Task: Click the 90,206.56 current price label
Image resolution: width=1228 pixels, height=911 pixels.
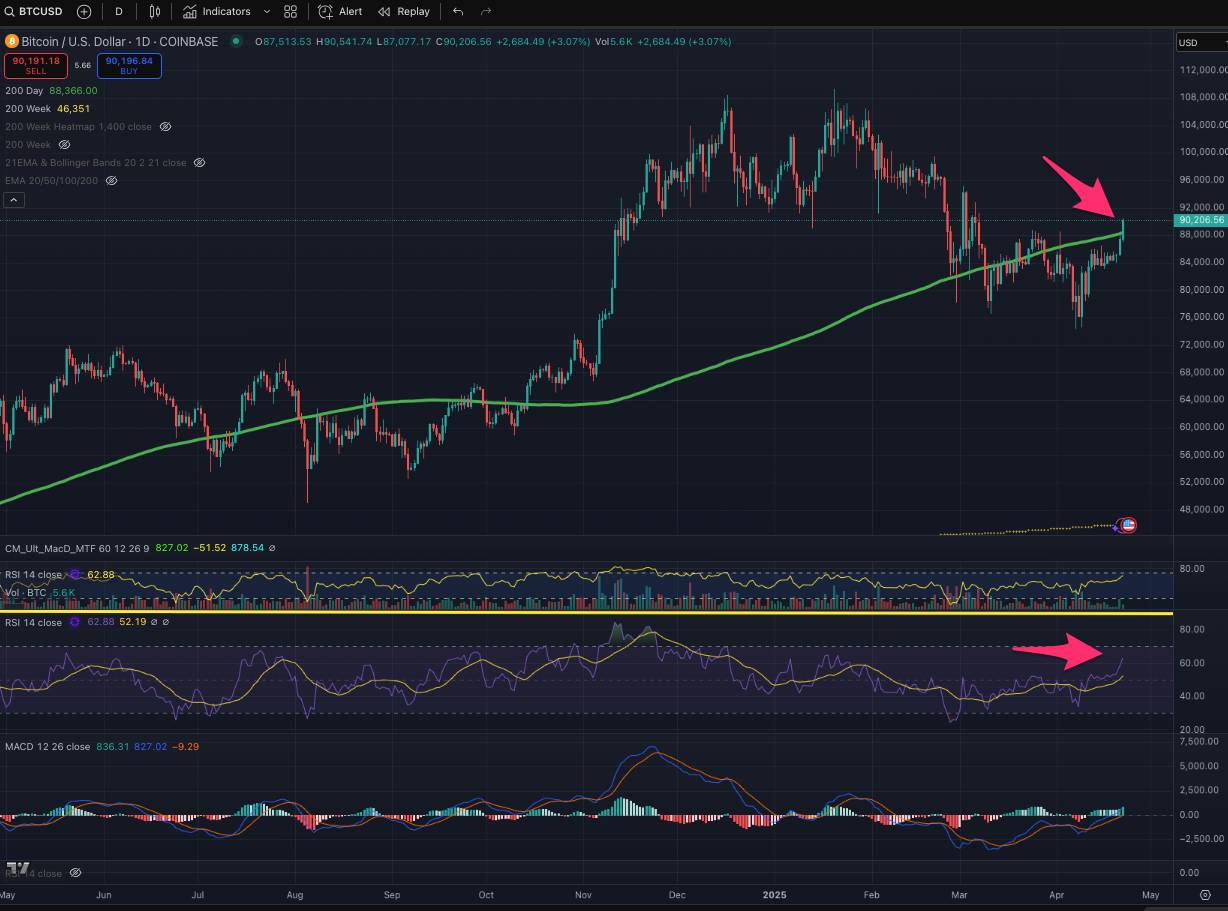Action: tap(1201, 220)
